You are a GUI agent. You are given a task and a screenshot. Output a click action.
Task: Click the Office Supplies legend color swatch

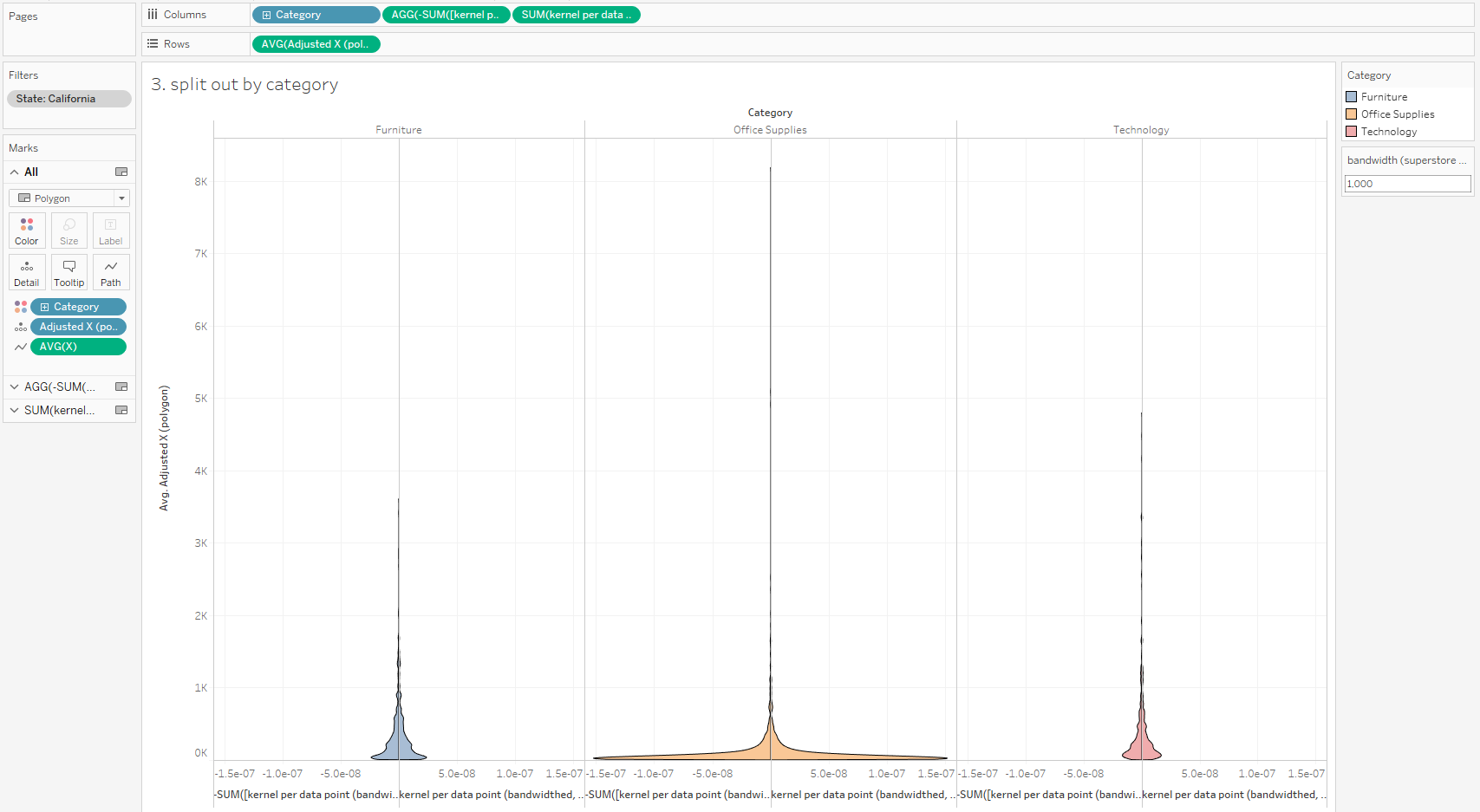pyautogui.click(x=1351, y=114)
